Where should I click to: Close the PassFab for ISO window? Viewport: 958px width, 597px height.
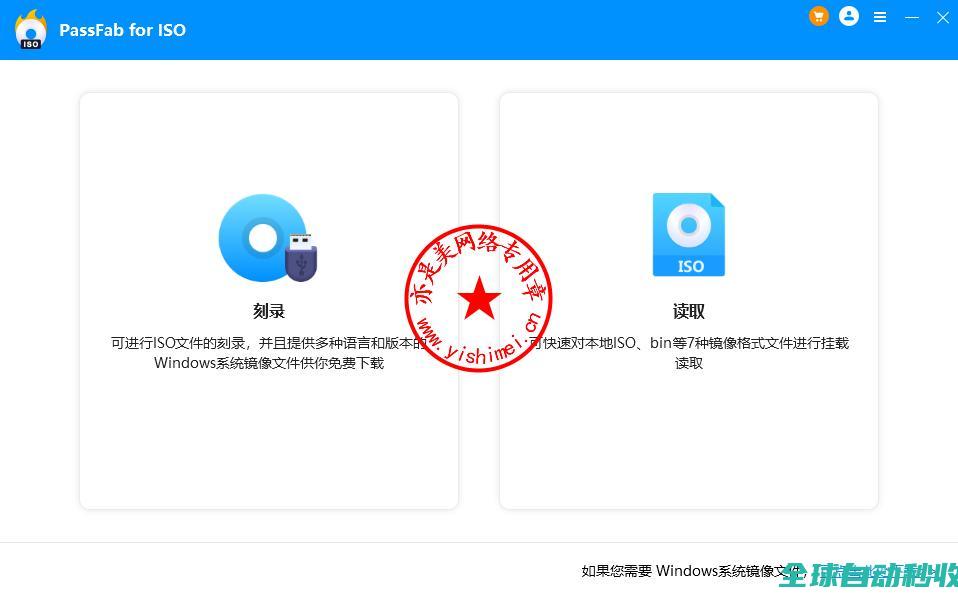coord(942,17)
